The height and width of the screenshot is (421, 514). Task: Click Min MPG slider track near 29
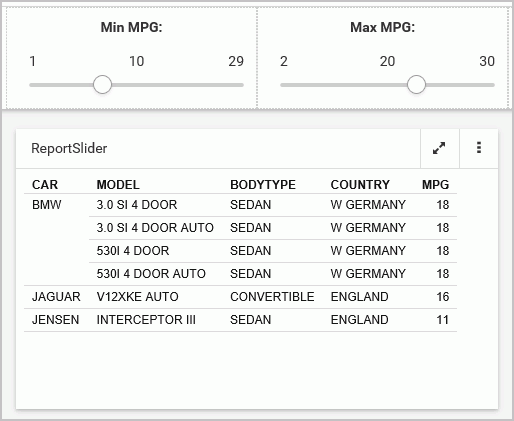238,85
